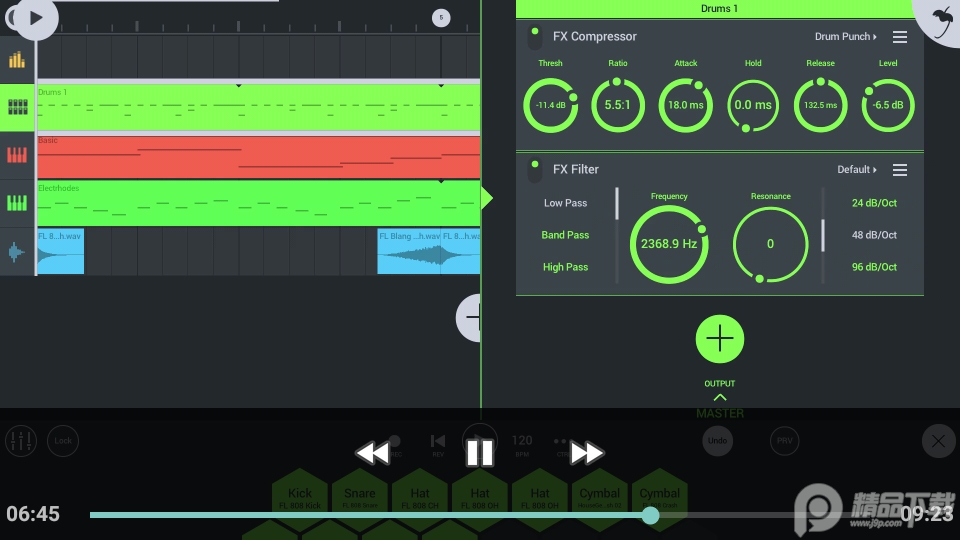The height and width of the screenshot is (540, 960).
Task: Click the Level knob showing -6.5 dB
Action: point(888,105)
